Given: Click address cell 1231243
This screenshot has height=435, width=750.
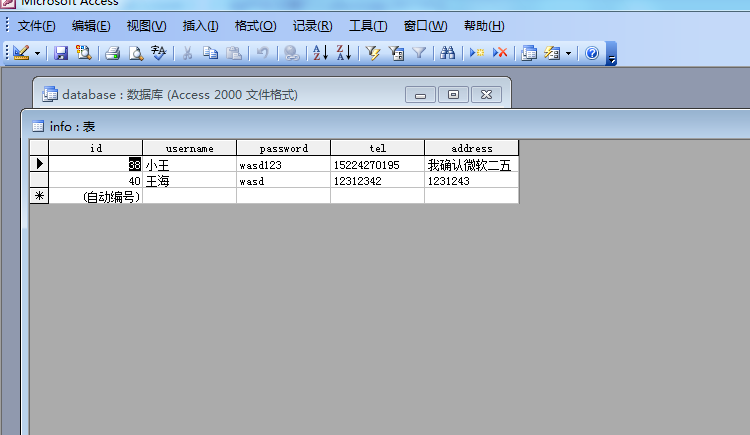Looking at the screenshot, I should coord(472,180).
